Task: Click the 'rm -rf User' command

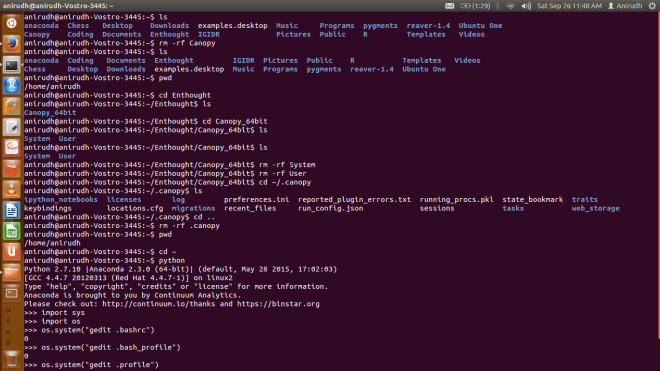Action: pyautogui.click(x=282, y=173)
